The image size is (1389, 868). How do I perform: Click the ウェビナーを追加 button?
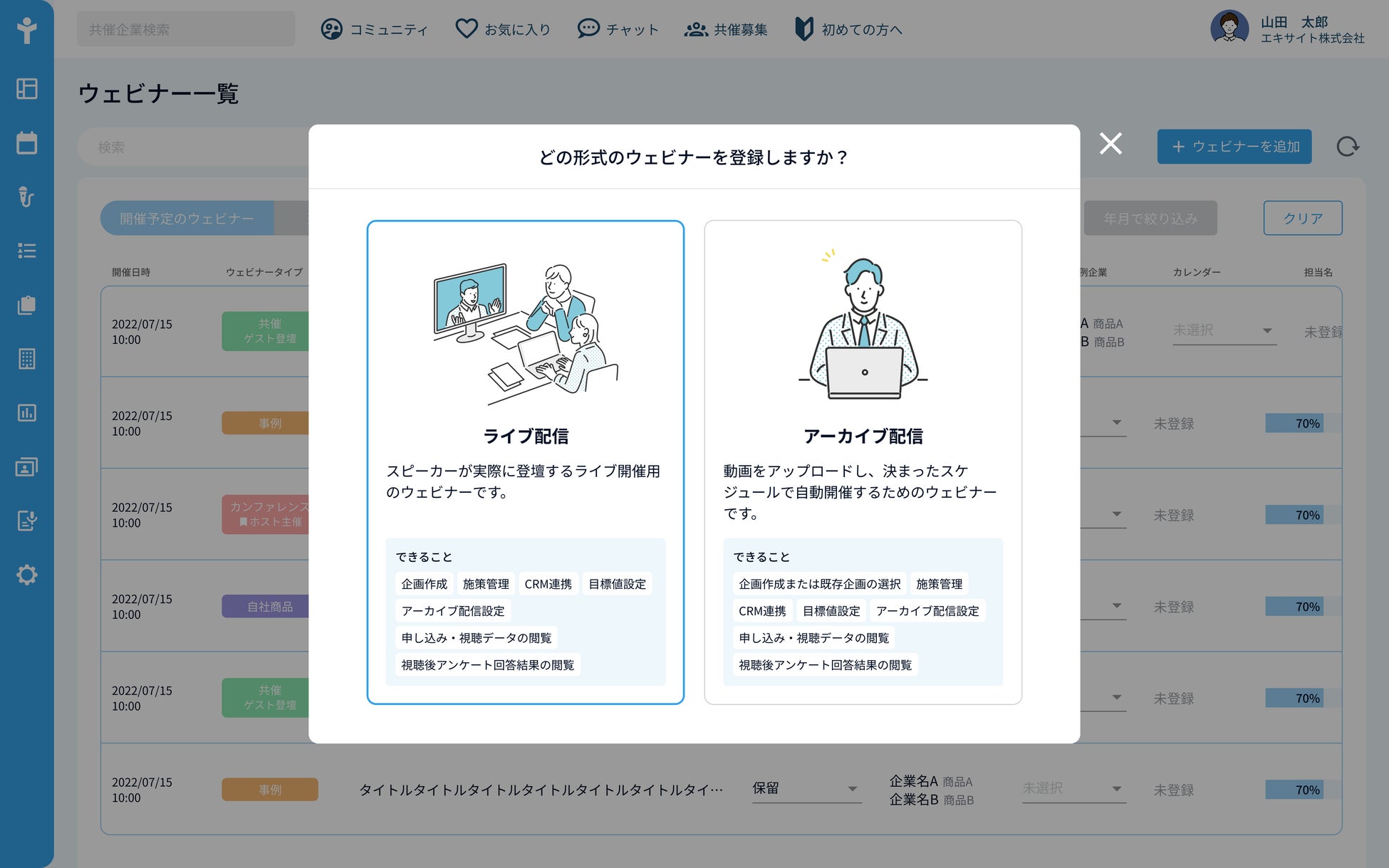point(1234,147)
